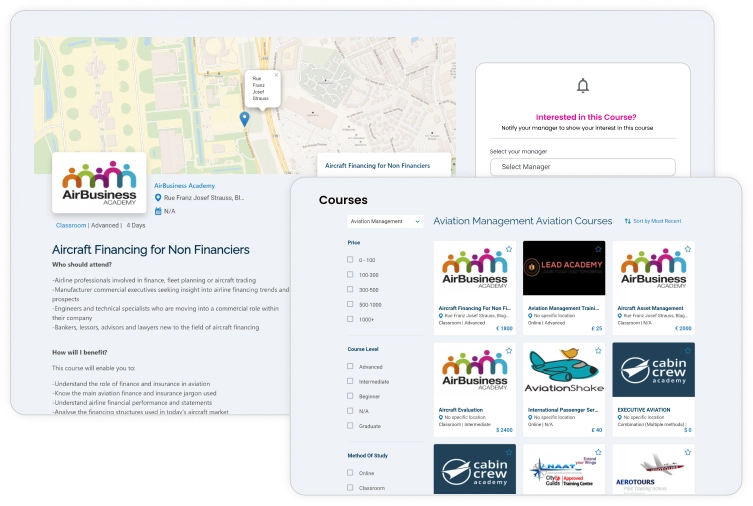Favorite the Aerotours course card star

coord(688,452)
